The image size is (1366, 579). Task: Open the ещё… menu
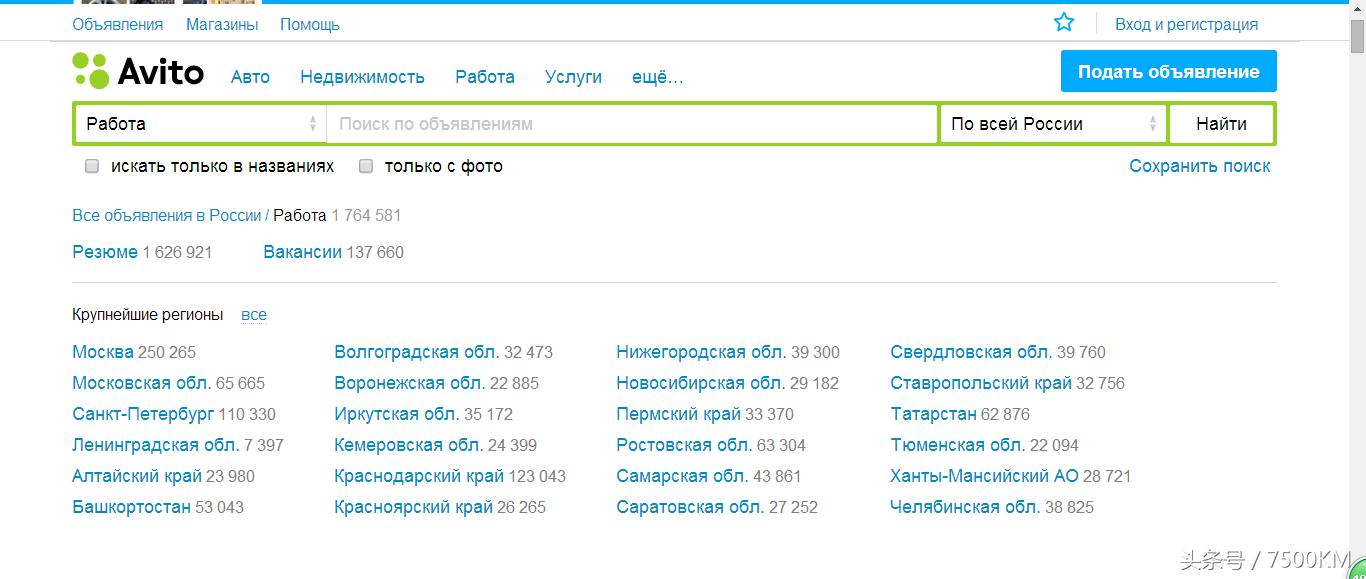click(657, 77)
